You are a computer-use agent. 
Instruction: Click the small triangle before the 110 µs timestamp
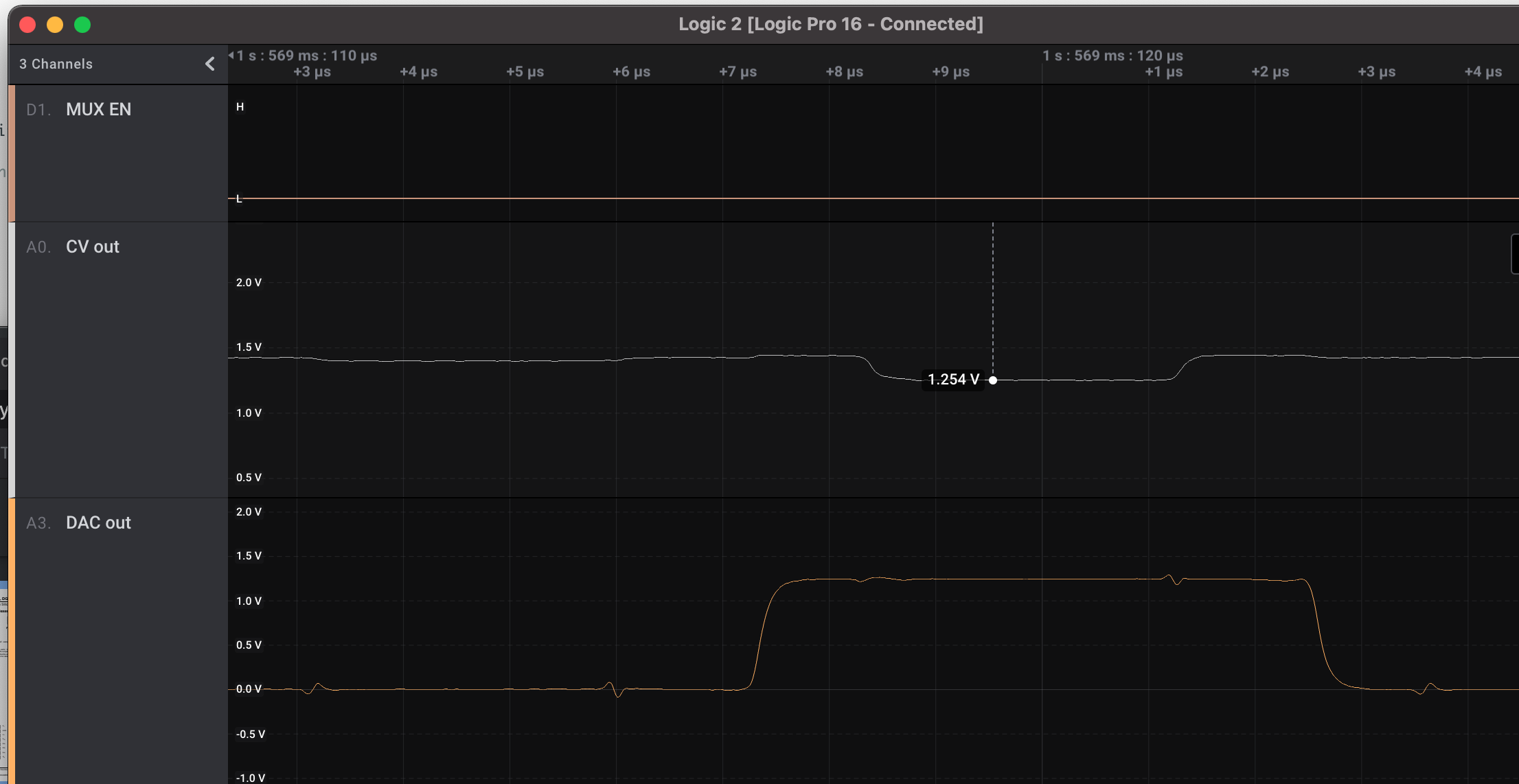pos(231,55)
